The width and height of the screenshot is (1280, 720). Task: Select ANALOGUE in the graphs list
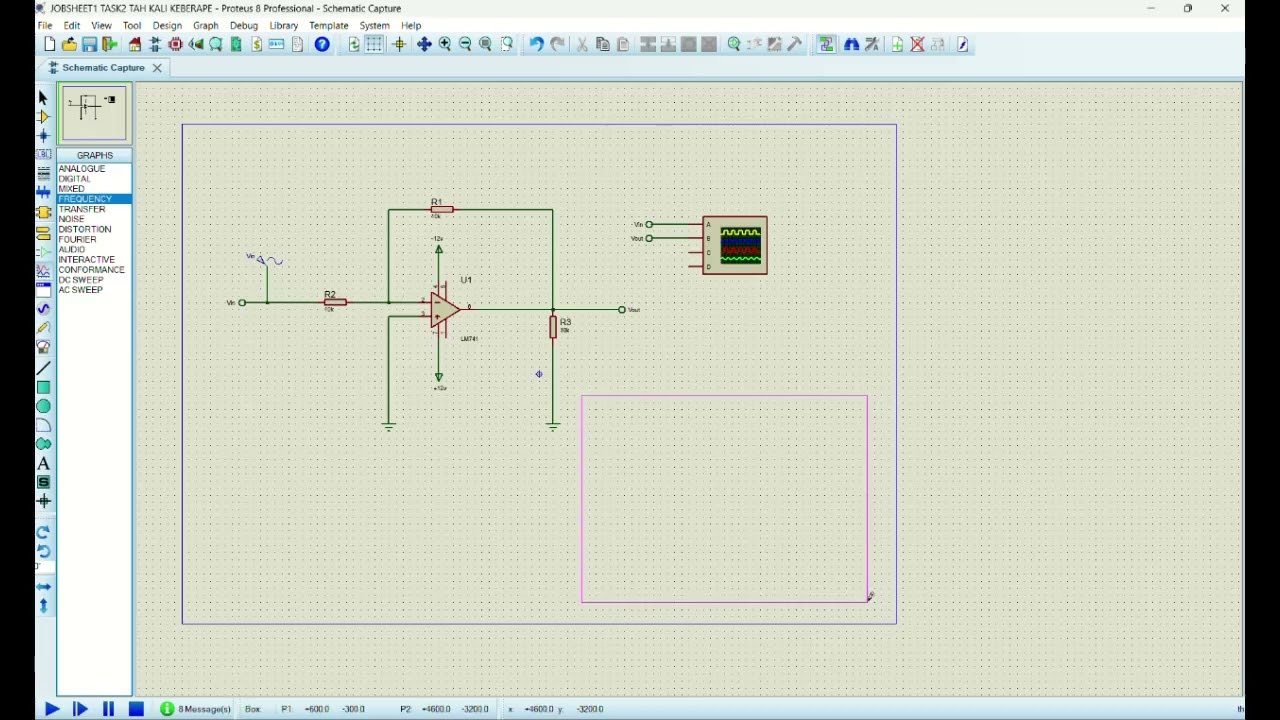tap(81, 169)
